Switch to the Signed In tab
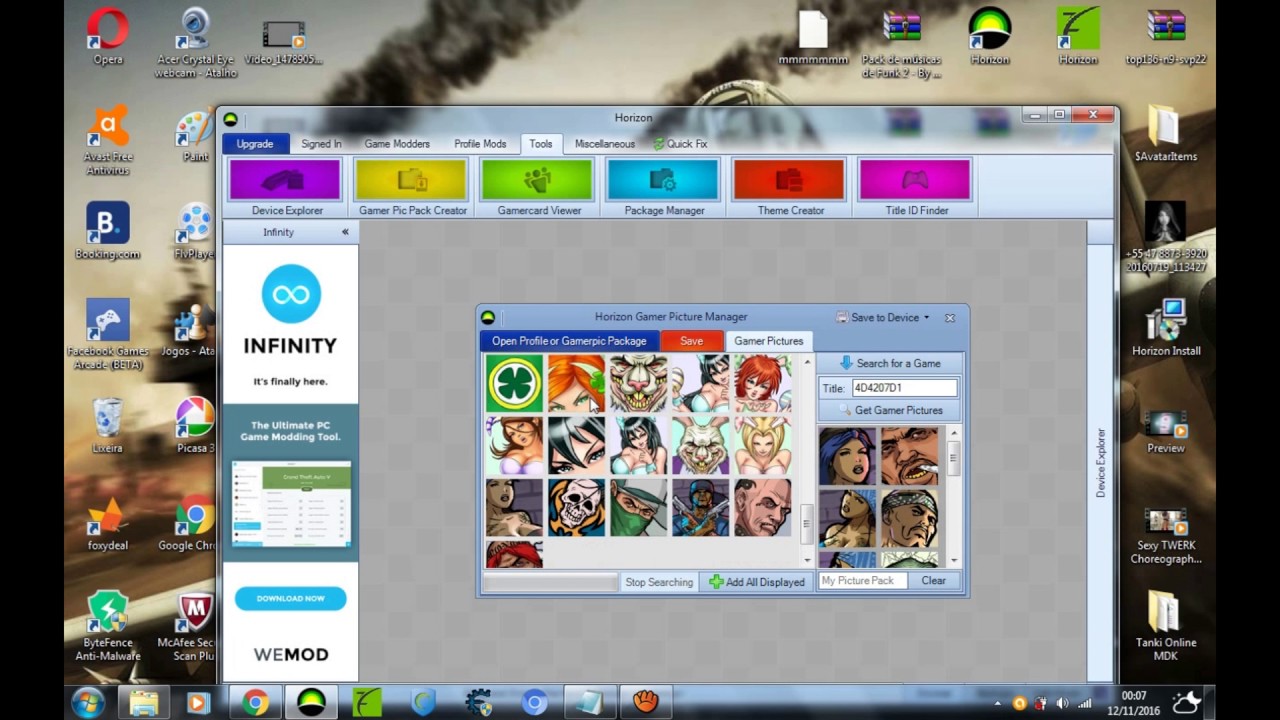This screenshot has width=1280, height=720. coord(321,144)
